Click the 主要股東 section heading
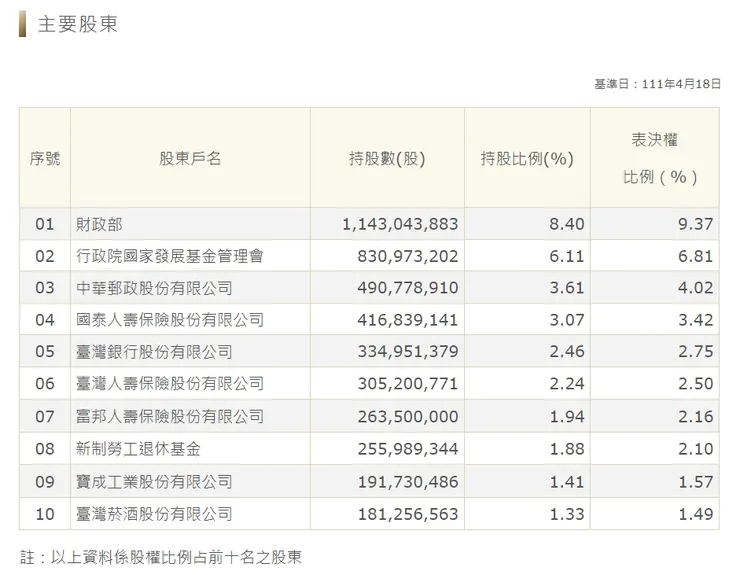The height and width of the screenshot is (575, 740). 77,25
